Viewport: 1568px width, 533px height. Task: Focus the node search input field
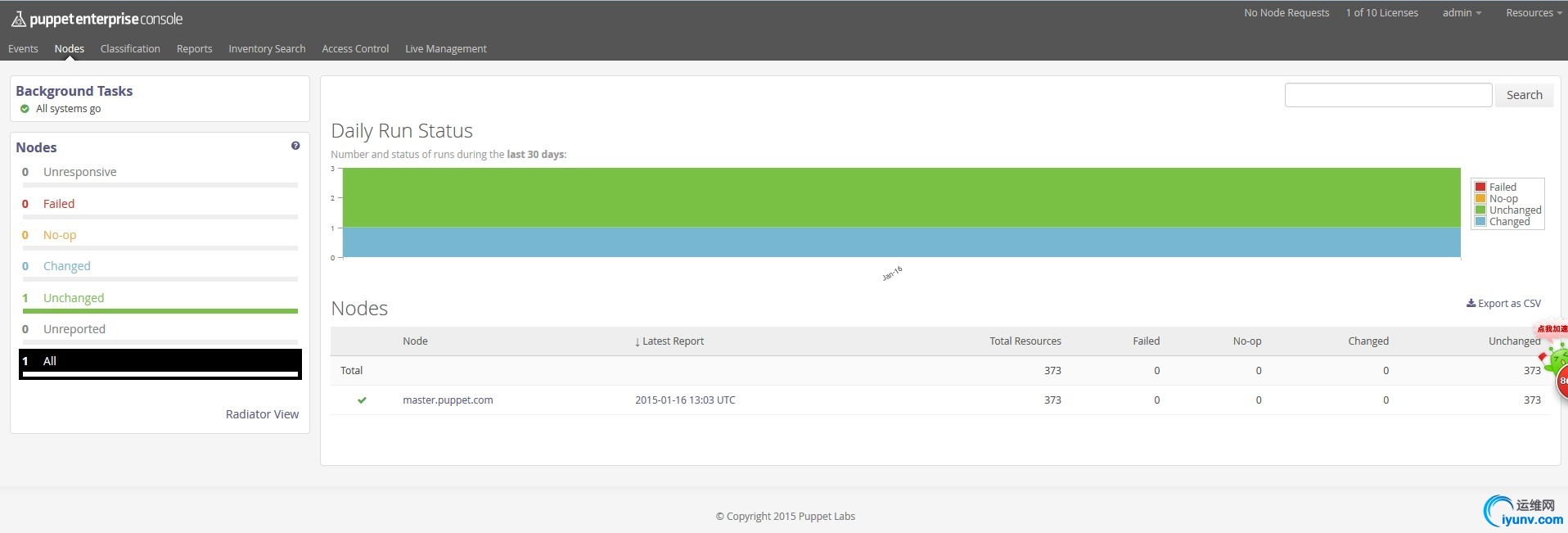[1388, 95]
